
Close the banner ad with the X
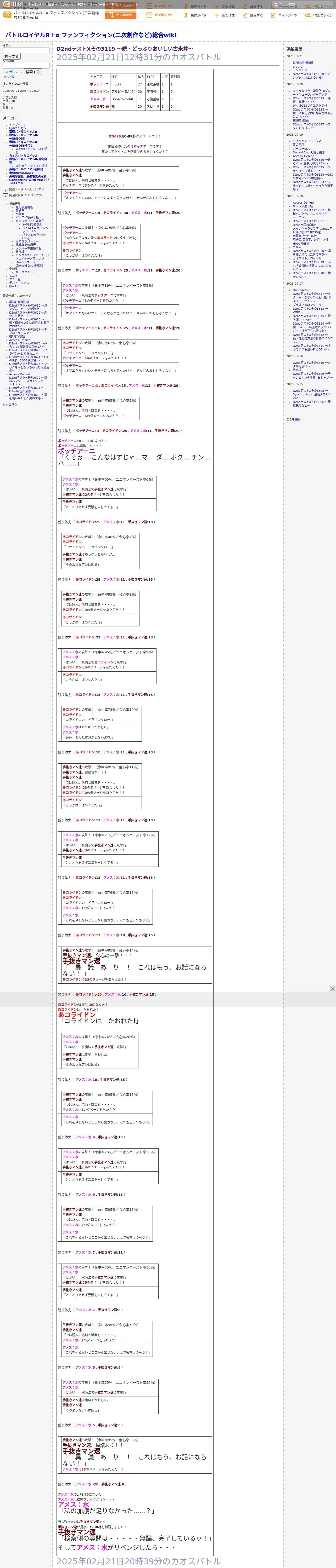tap(332, 989)
